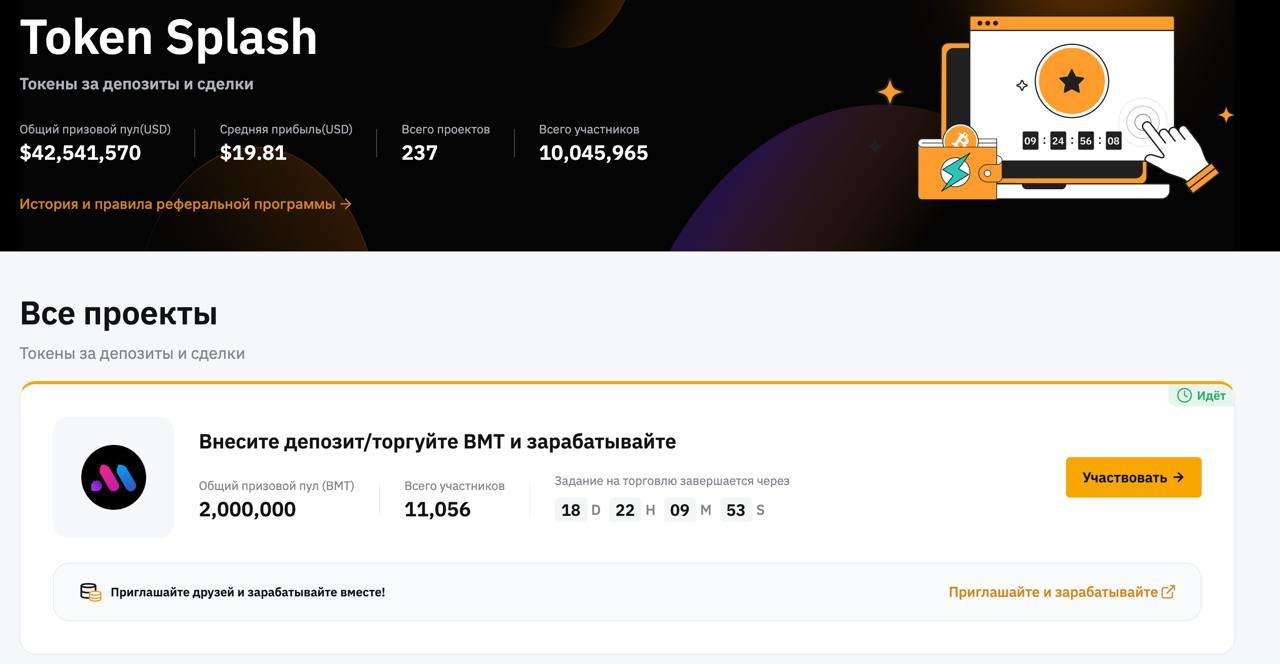
Task: Click the Все проекты section heading
Action: tap(119, 314)
